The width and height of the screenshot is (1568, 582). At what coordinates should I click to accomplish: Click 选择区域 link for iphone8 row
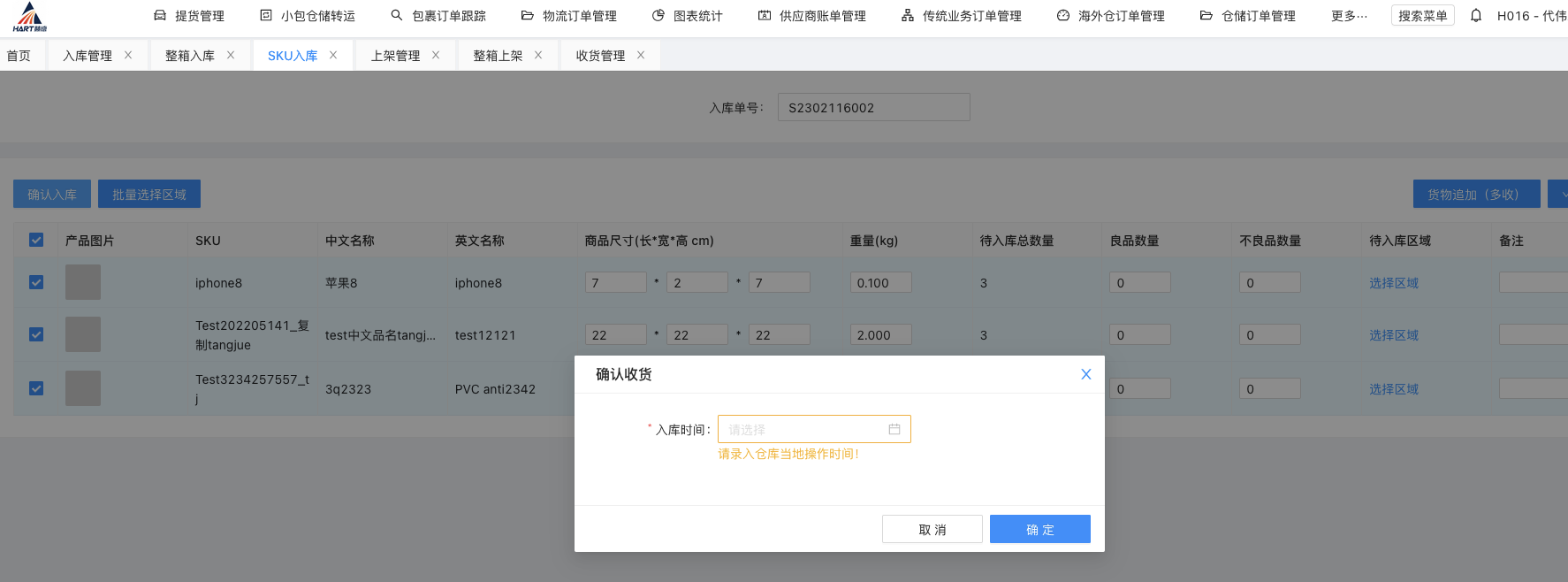click(x=1393, y=283)
